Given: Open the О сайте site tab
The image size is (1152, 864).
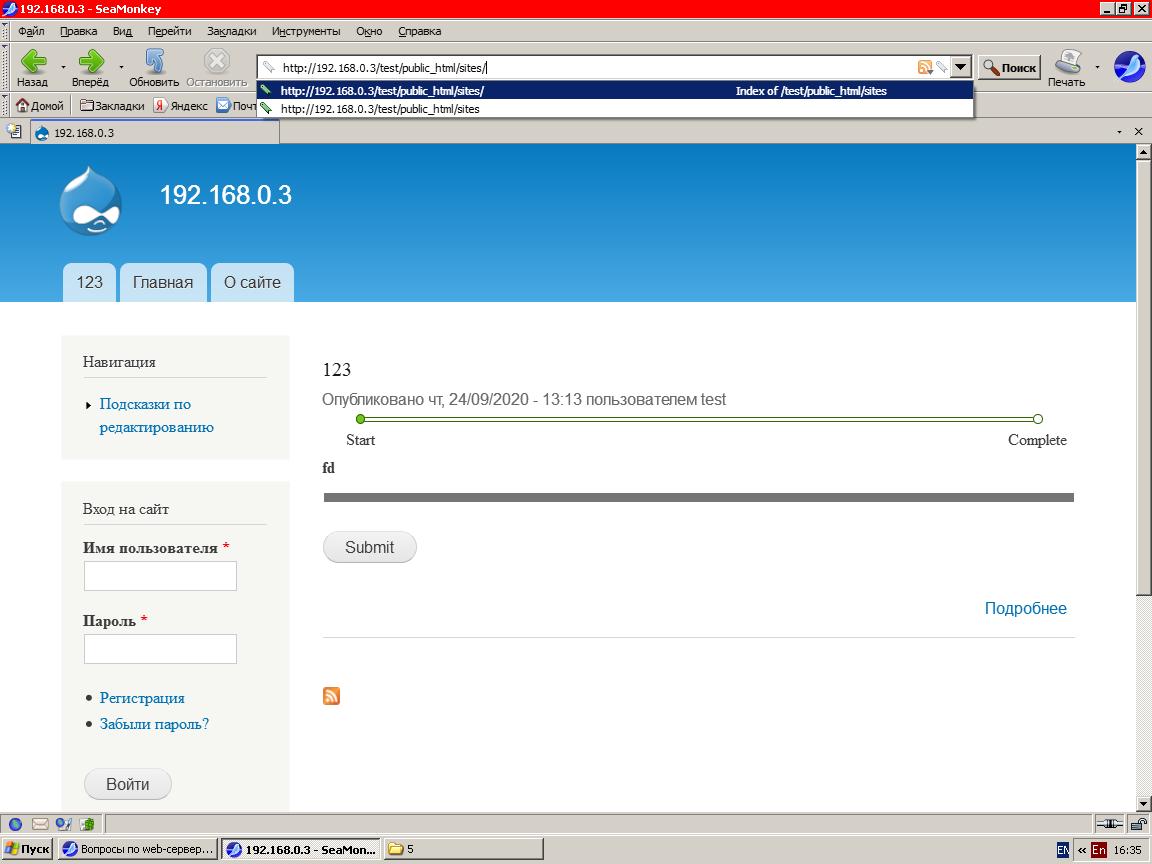Looking at the screenshot, I should [x=252, y=282].
